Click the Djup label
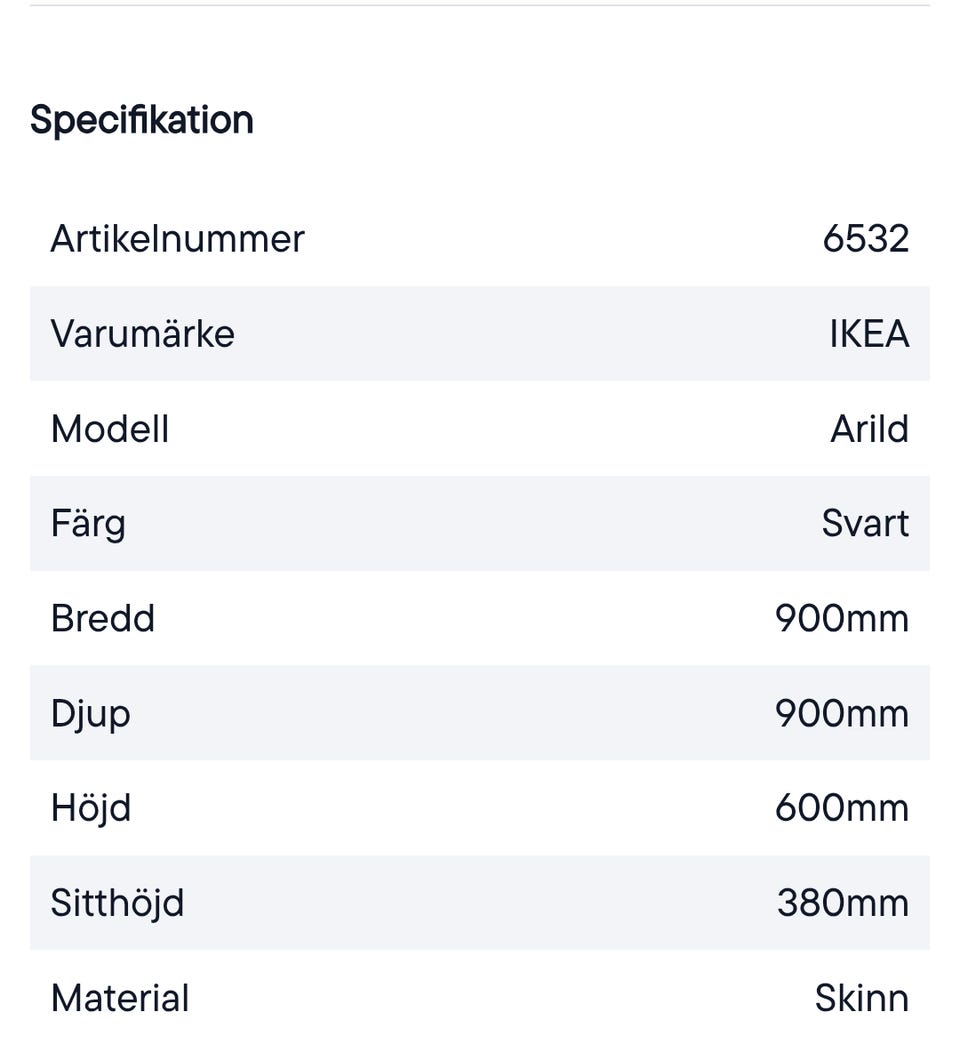 pyautogui.click(x=90, y=714)
